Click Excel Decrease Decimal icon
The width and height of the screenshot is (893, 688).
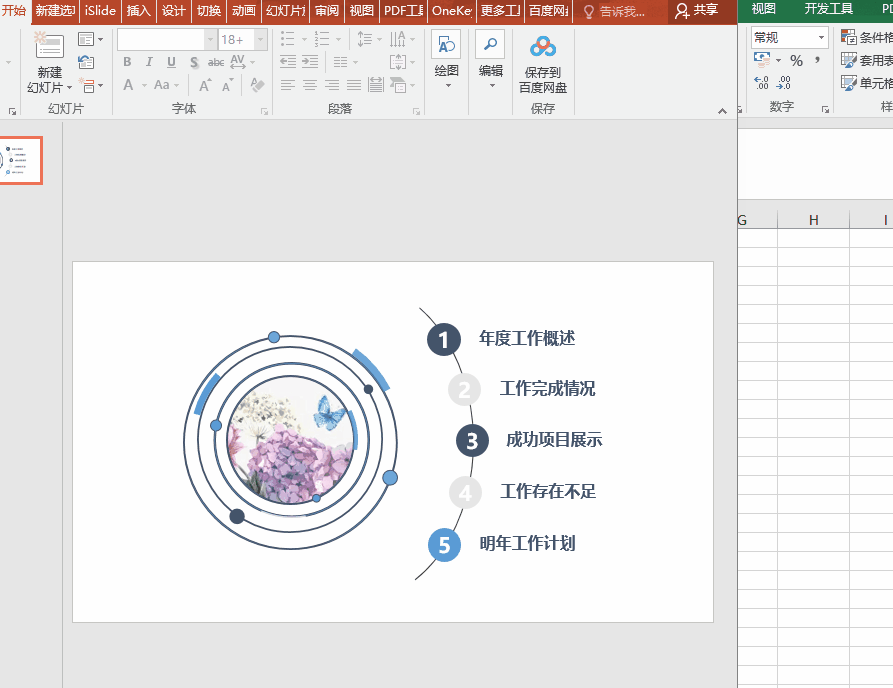[x=784, y=83]
